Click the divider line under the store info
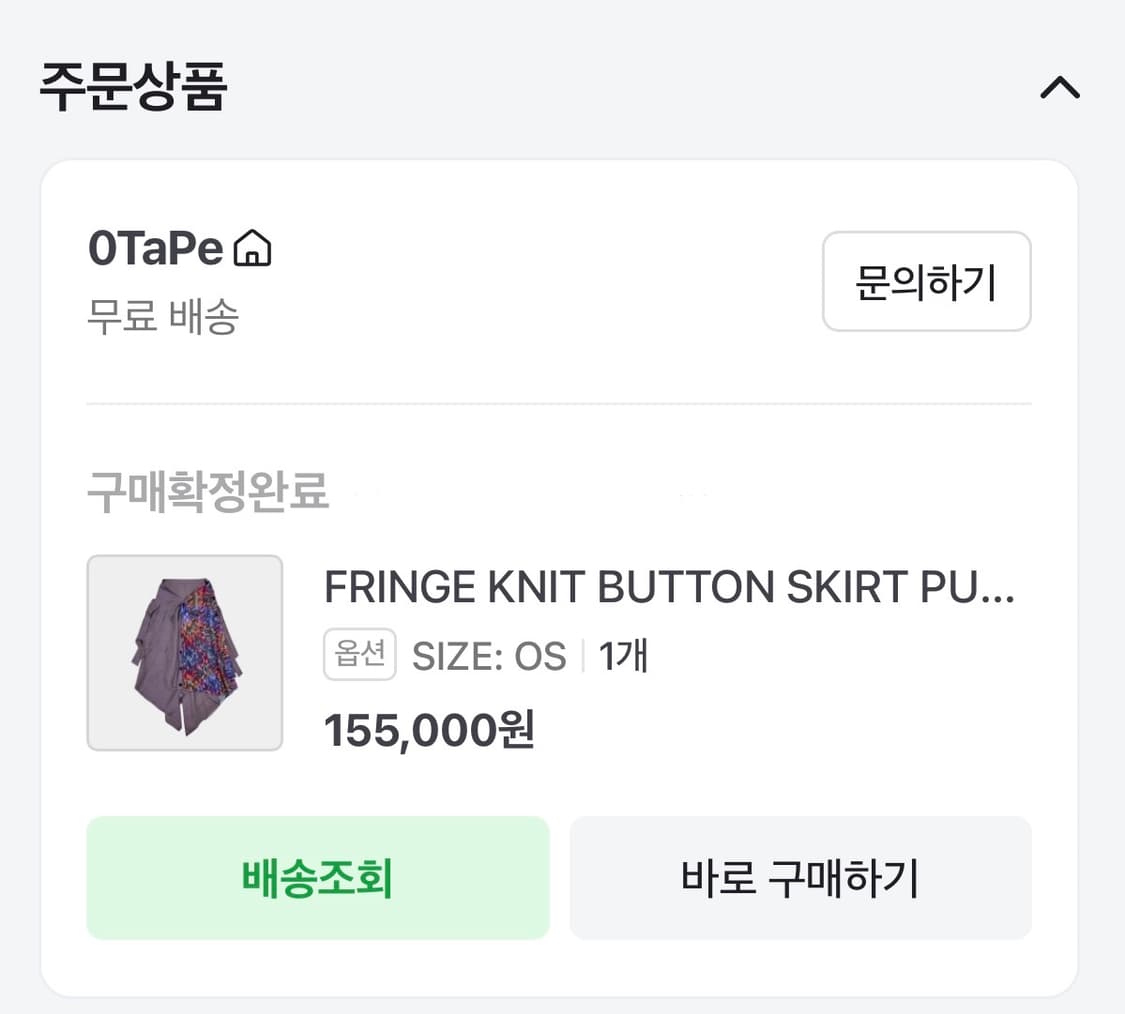1125x1014 pixels. 558,404
